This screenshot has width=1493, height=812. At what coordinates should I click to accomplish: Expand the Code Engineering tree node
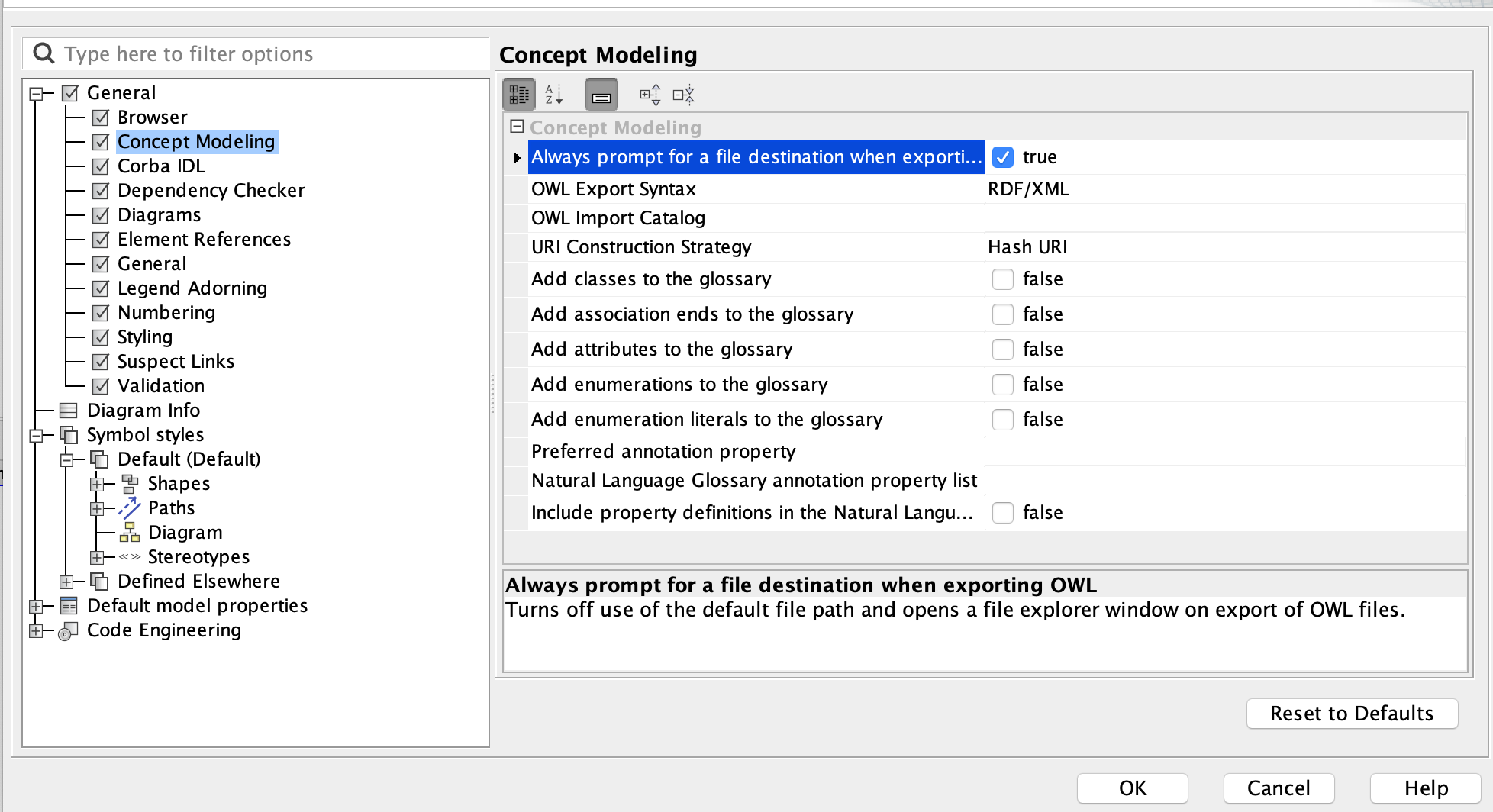pyautogui.click(x=36, y=631)
